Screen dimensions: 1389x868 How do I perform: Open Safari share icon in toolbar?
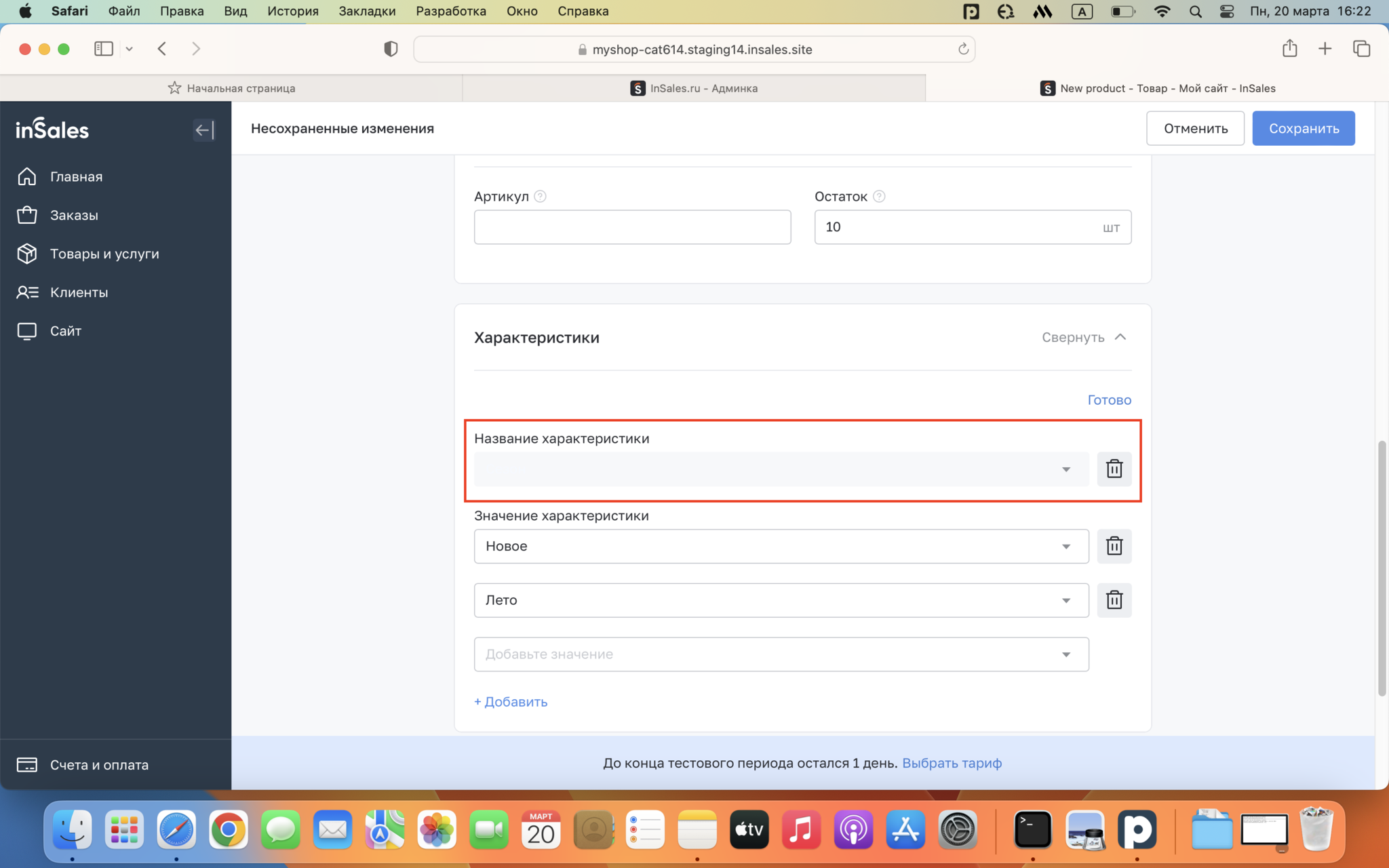(x=1289, y=49)
